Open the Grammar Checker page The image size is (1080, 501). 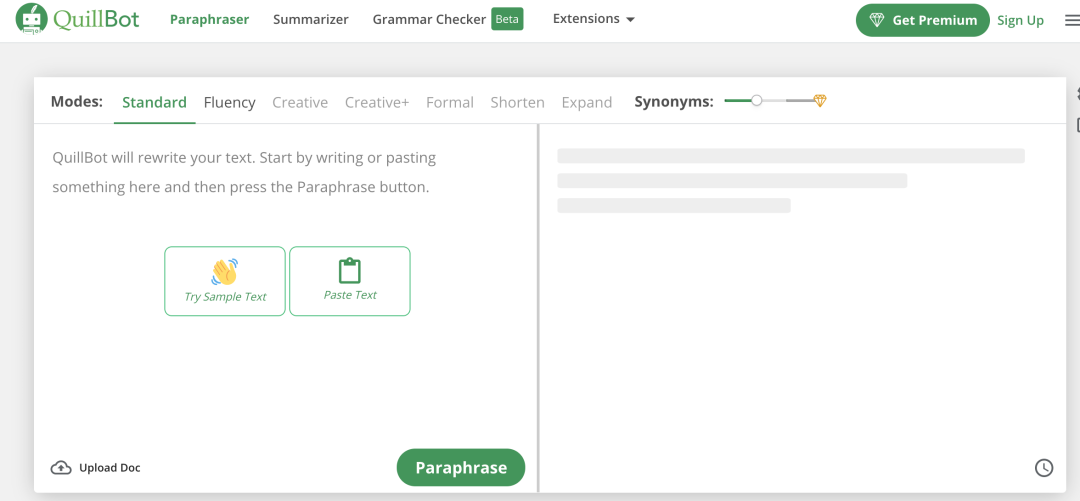coord(429,19)
